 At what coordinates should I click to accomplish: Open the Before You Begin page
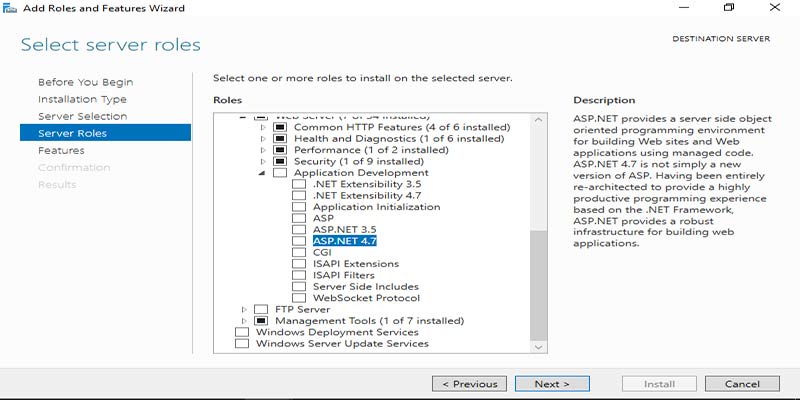pos(85,82)
